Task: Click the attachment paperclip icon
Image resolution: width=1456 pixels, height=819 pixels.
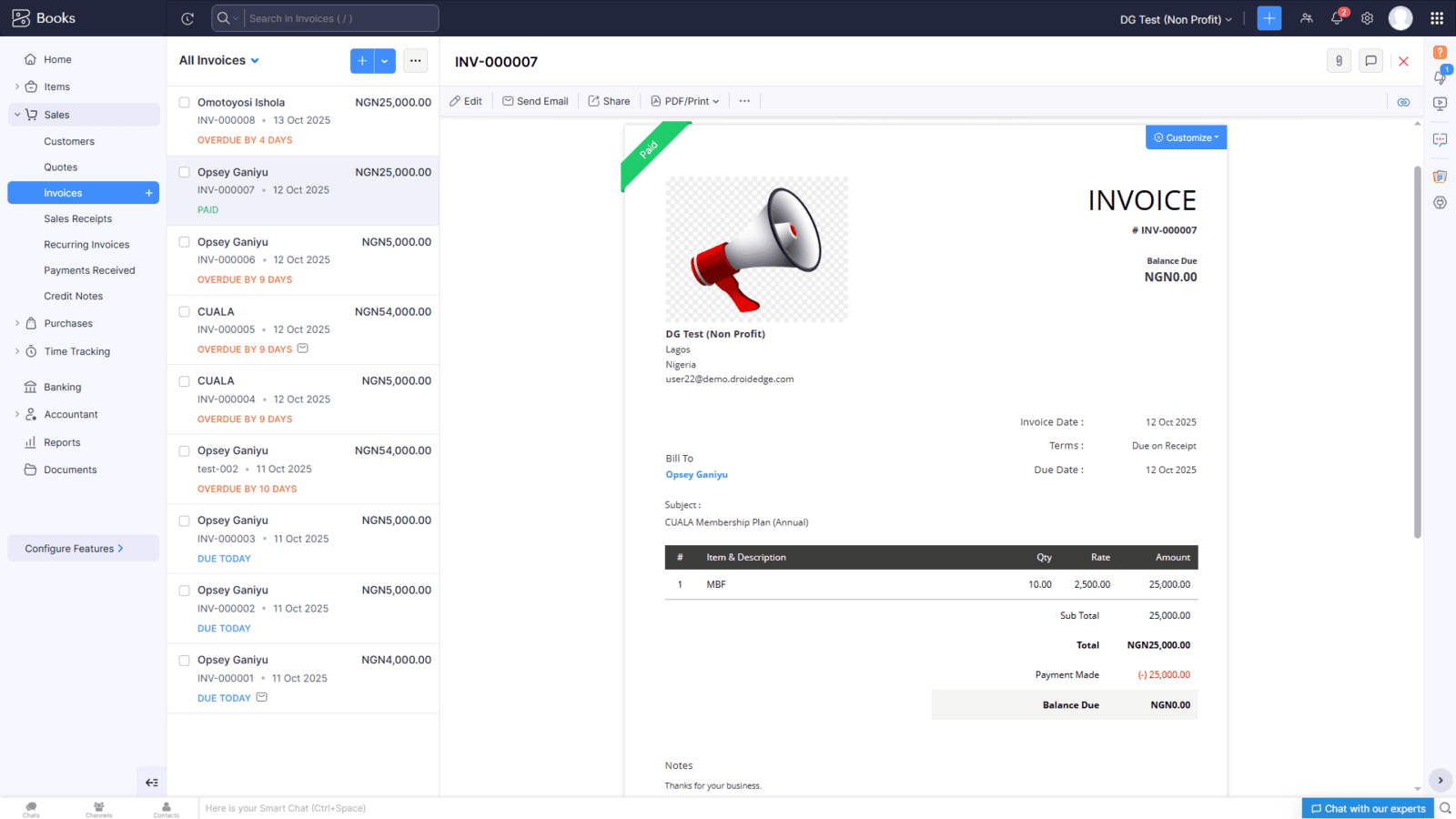Action: (x=1339, y=61)
